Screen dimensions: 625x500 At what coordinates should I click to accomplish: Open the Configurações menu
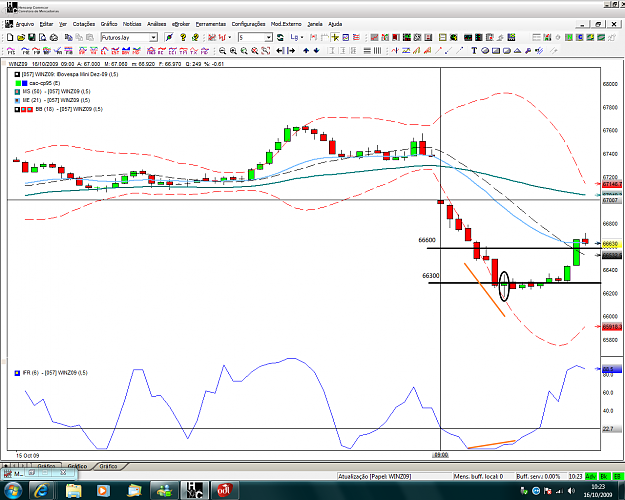[248, 24]
